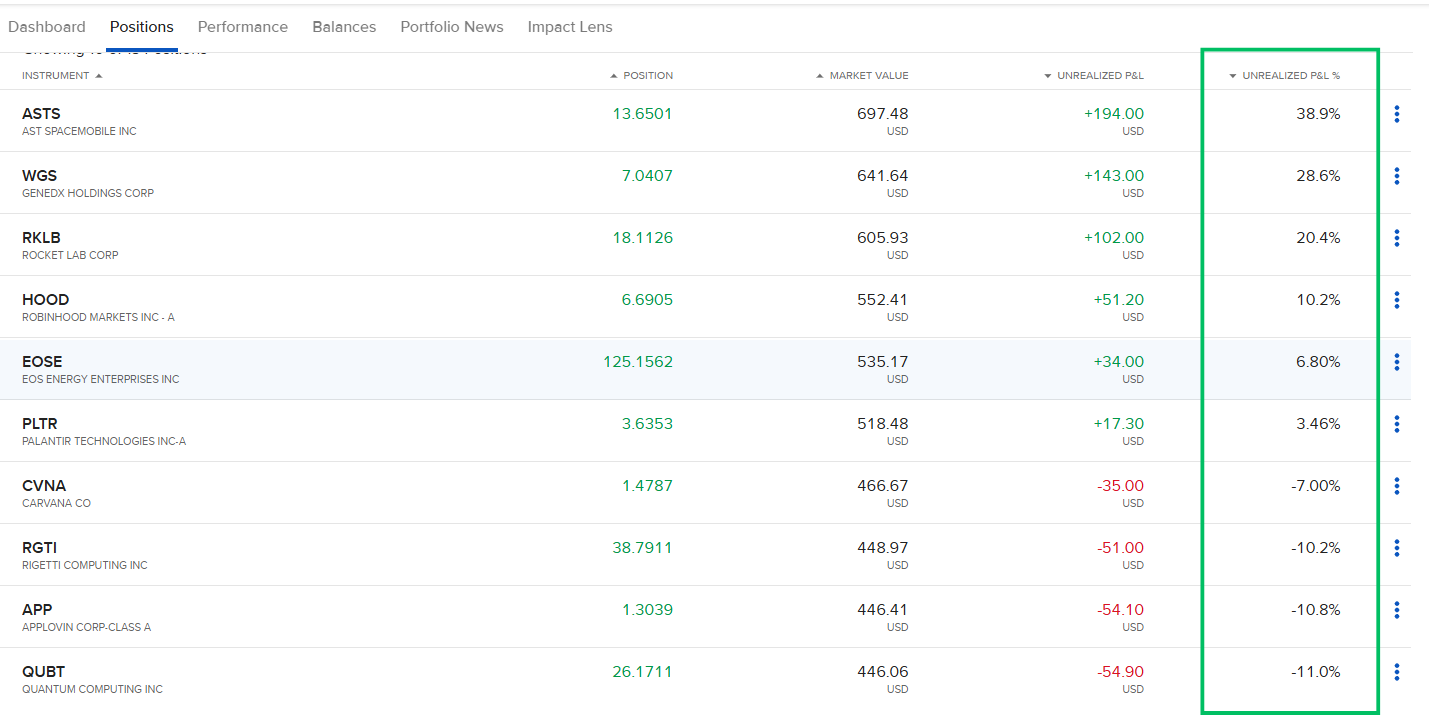Click the EOSE position value 125.1562
1429x715 pixels.
pos(638,362)
